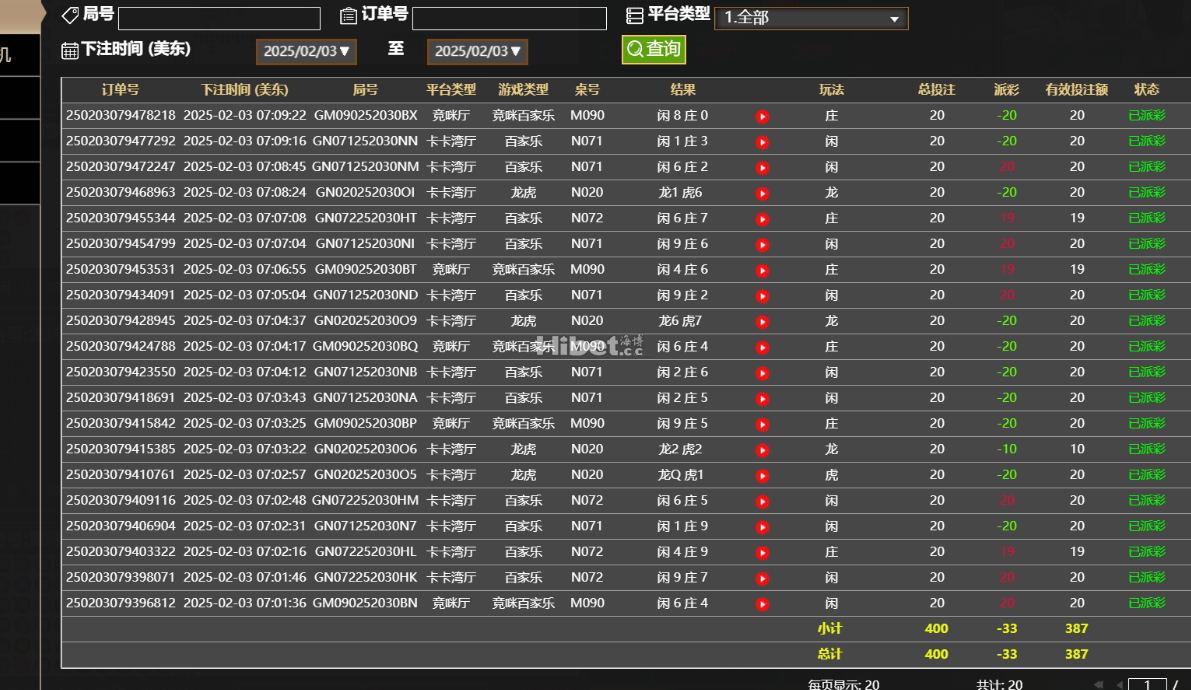Click the 每页显示: 20 text
The width and height of the screenshot is (1191, 690).
point(843,685)
